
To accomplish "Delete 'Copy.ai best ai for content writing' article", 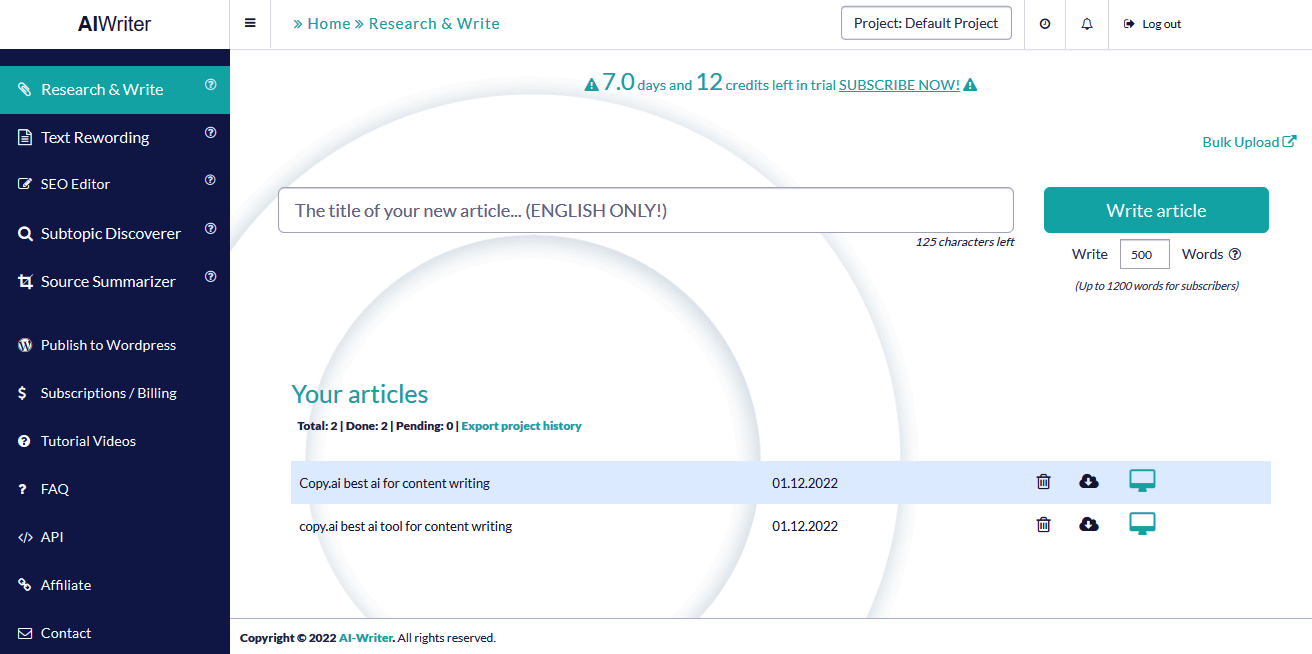I will [1043, 482].
